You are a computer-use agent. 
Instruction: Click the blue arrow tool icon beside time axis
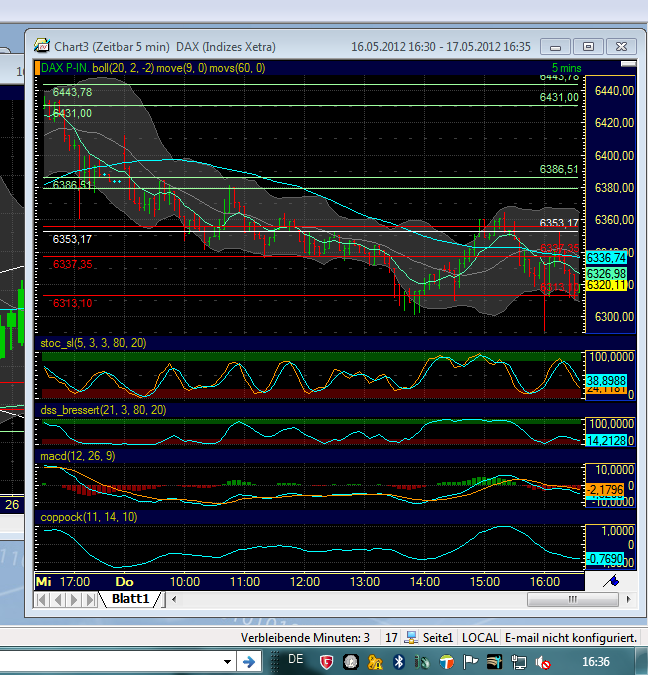coord(611,581)
